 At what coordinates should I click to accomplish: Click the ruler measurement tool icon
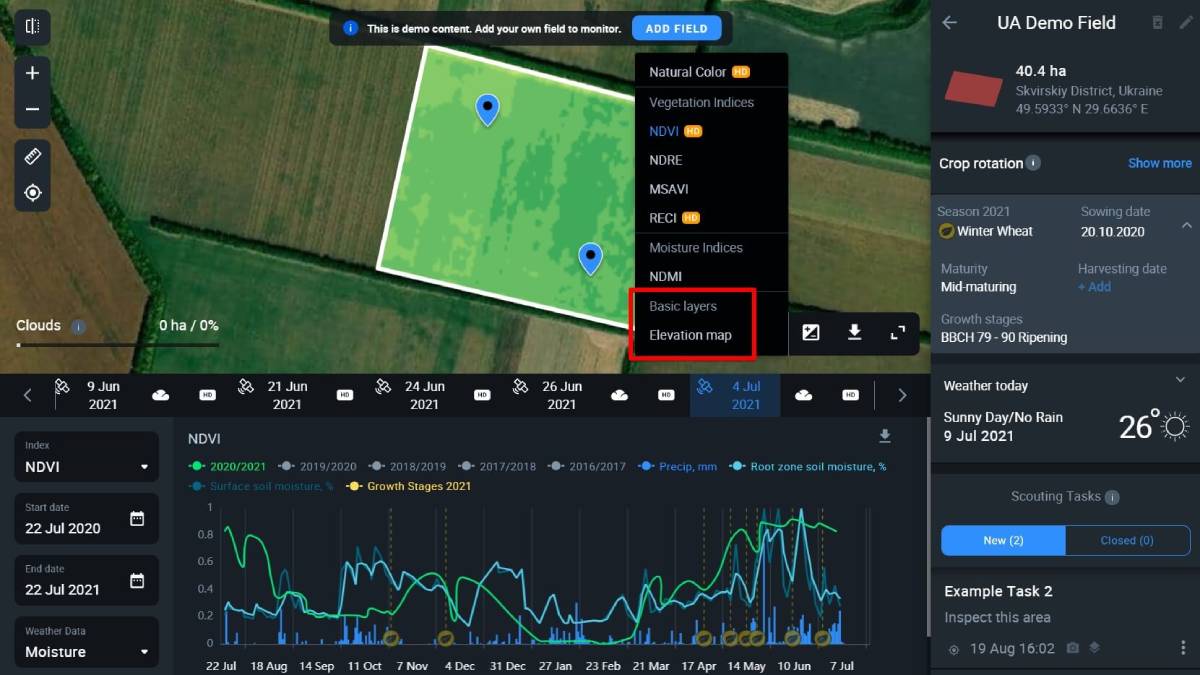pos(32,157)
